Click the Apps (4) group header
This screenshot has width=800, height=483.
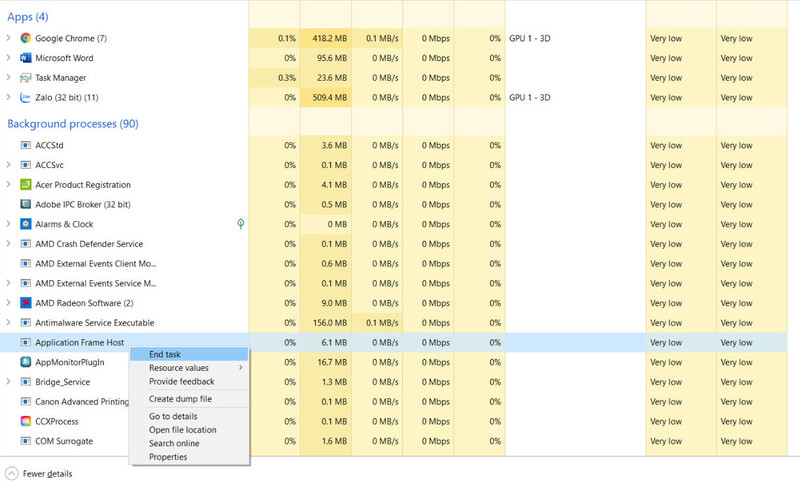pos(28,17)
